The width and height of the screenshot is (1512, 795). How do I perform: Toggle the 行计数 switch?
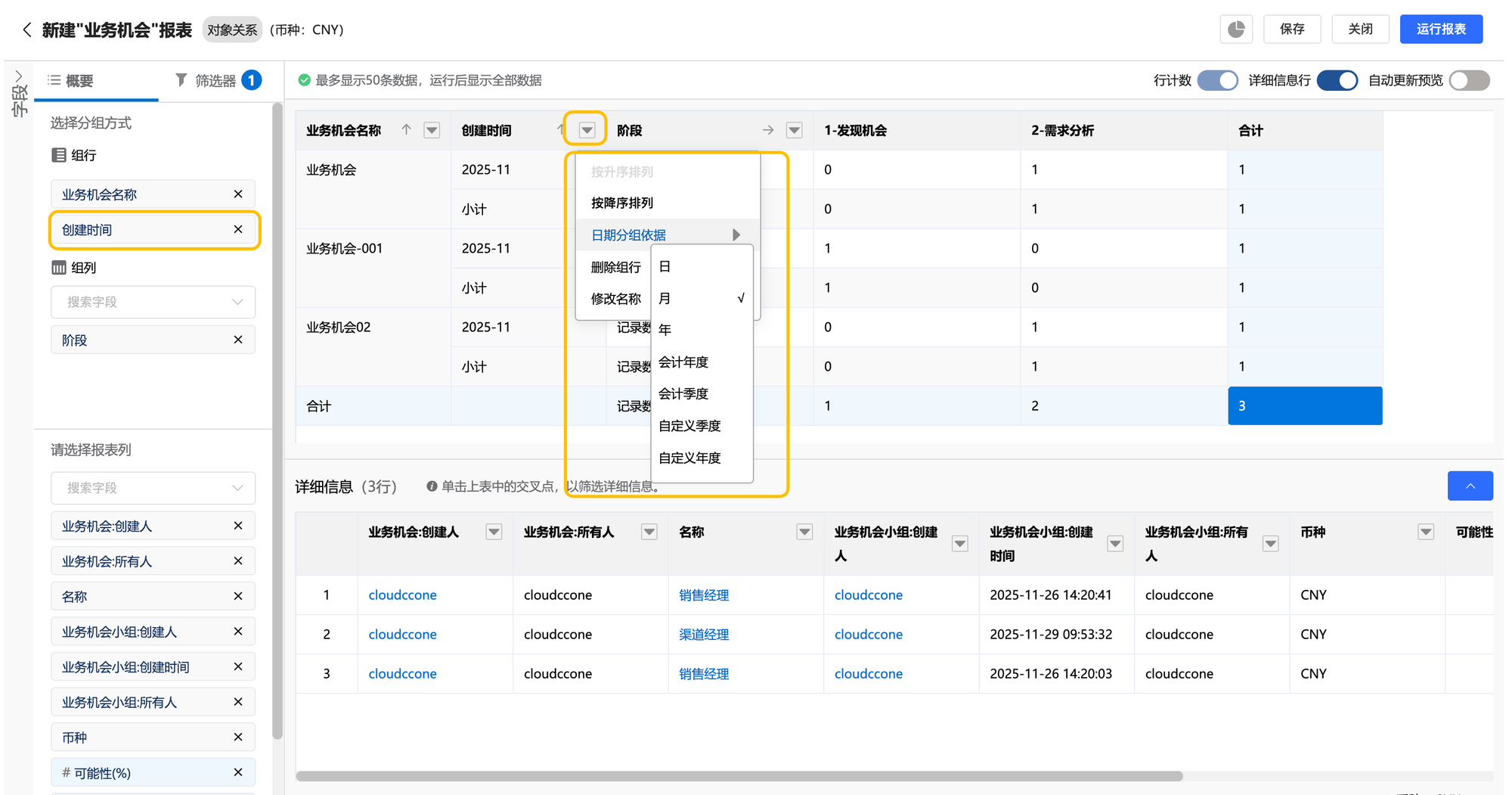tap(1217, 80)
